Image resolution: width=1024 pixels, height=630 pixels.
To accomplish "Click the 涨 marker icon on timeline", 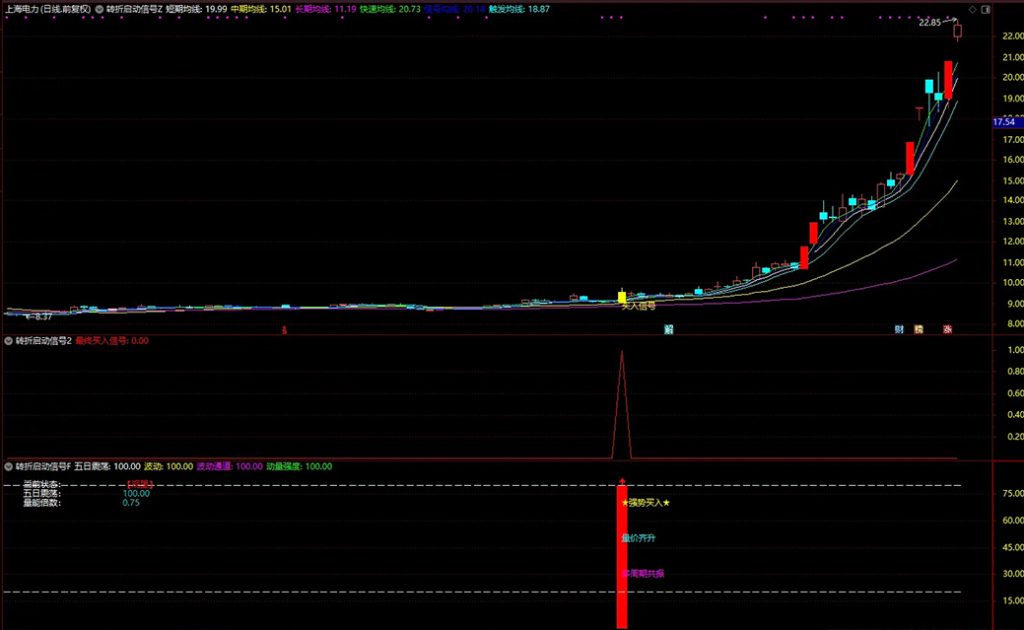I will click(947, 328).
